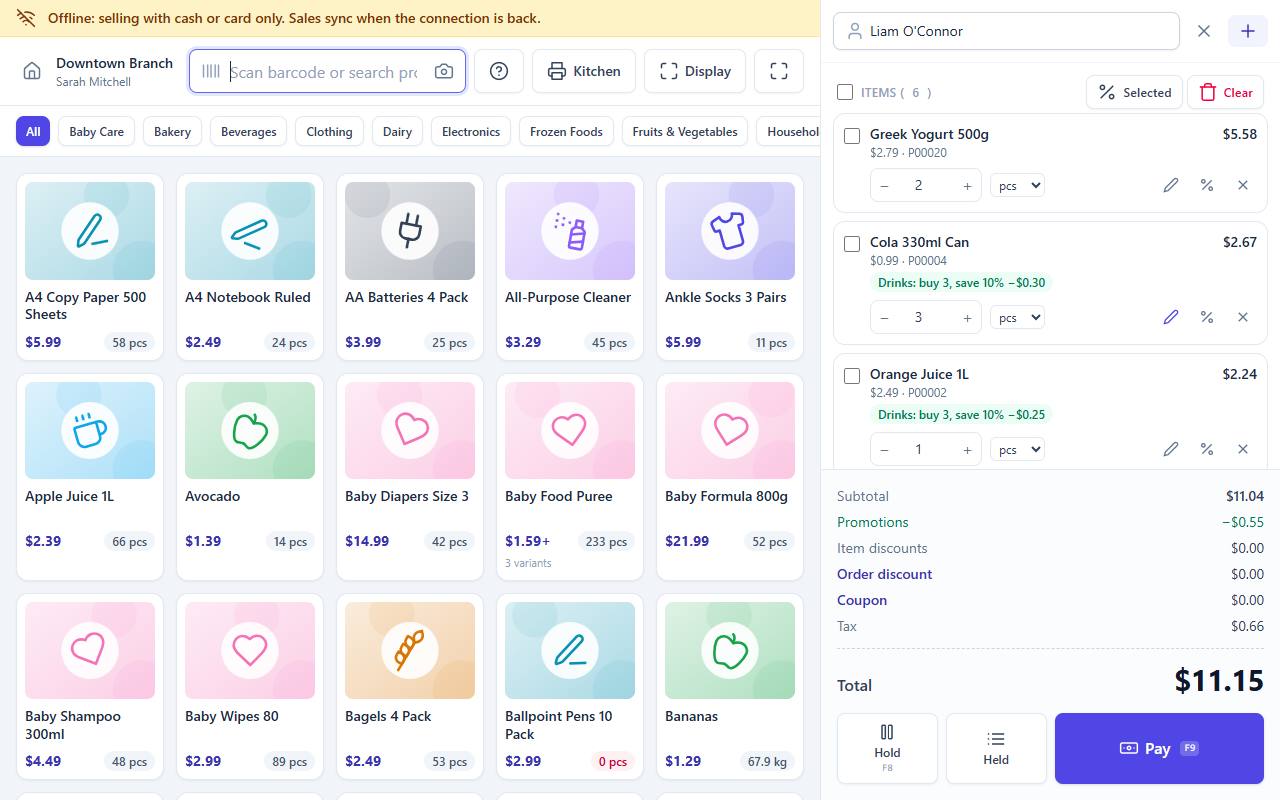Filter products by Bakery category
This screenshot has height=800, width=1280.
[172, 131]
